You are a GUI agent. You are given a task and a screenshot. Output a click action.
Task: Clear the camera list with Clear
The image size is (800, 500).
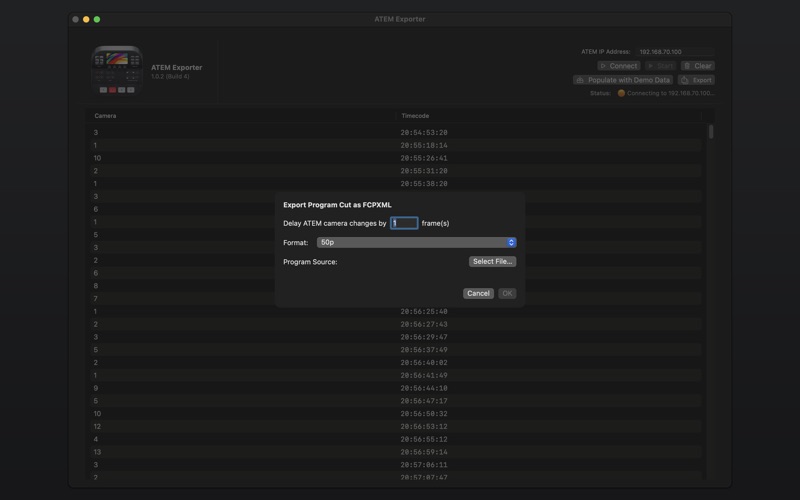pyautogui.click(x=697, y=66)
